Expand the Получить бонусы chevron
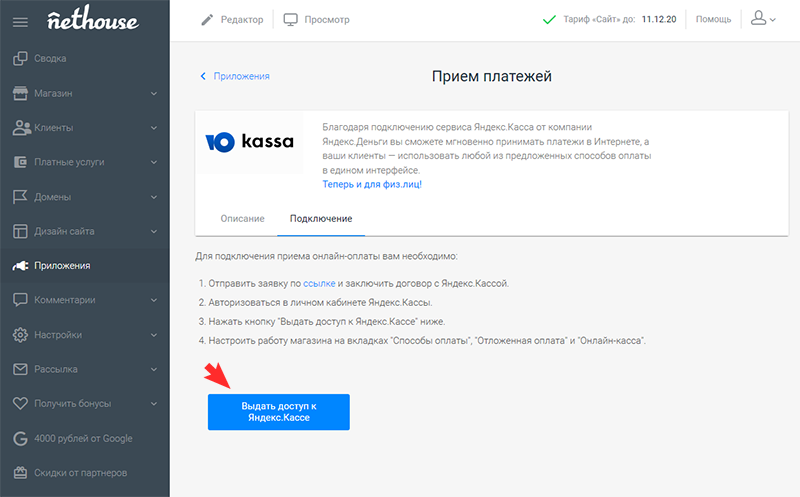 154,404
